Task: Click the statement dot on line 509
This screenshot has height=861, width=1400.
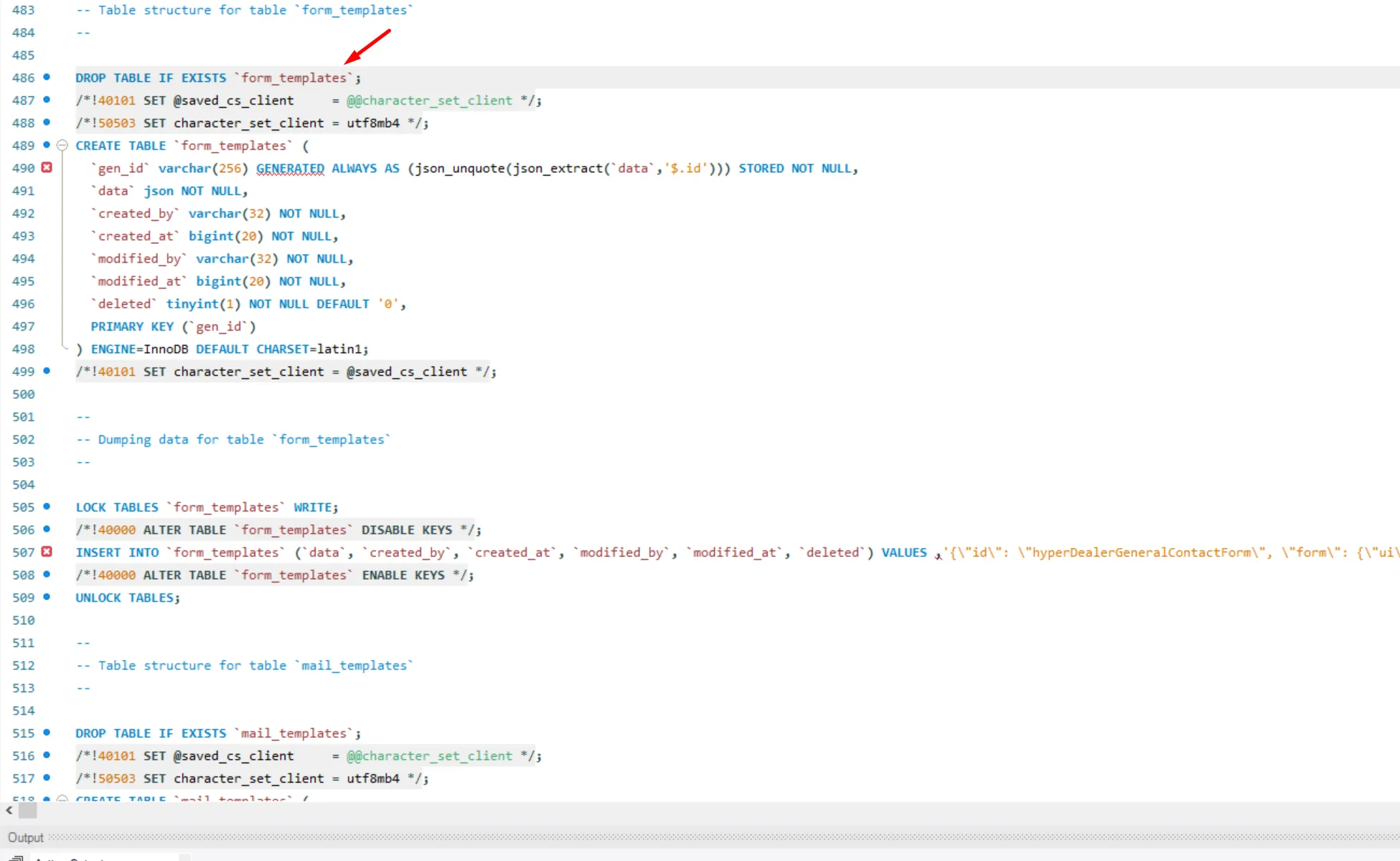Action: pyautogui.click(x=47, y=597)
